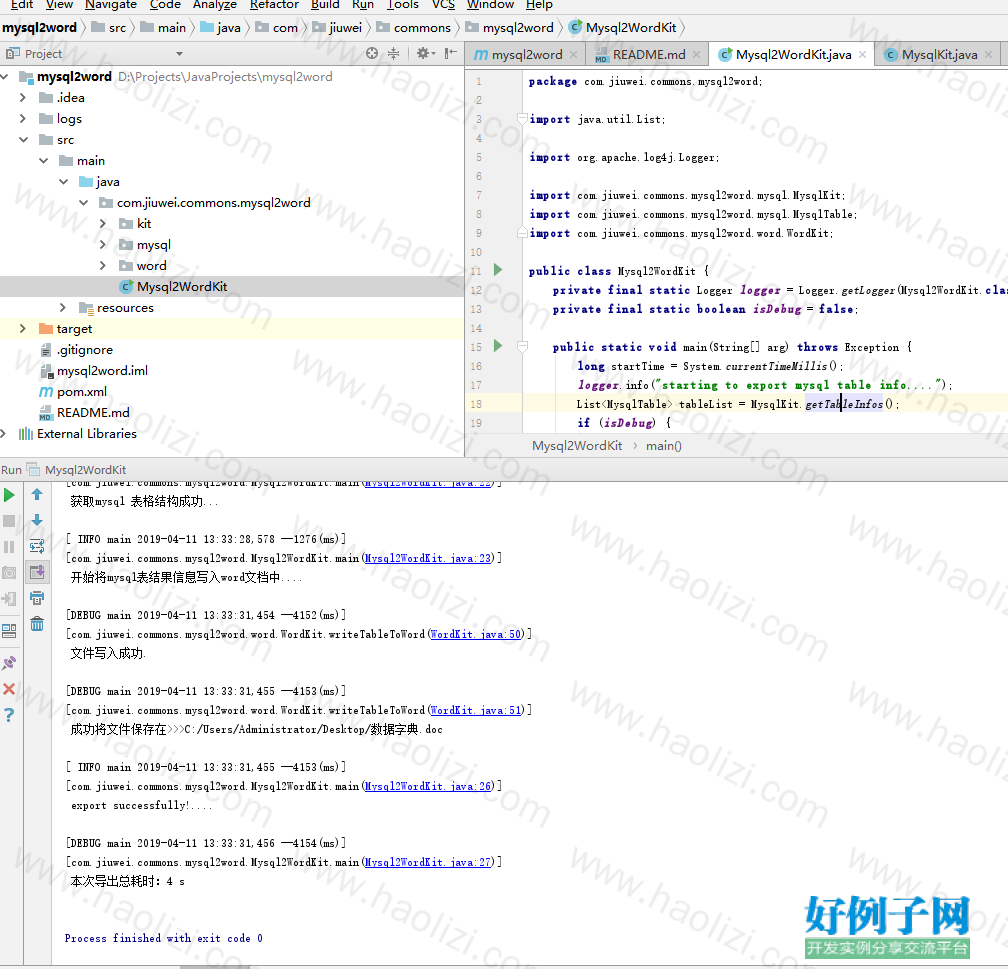Image resolution: width=1008 pixels, height=969 pixels.
Task: Click the main() breadcrumb below the editor
Action: click(663, 446)
